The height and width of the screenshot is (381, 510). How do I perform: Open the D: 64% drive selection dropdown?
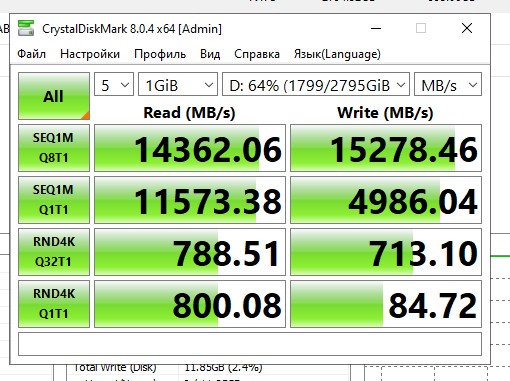(x=316, y=84)
